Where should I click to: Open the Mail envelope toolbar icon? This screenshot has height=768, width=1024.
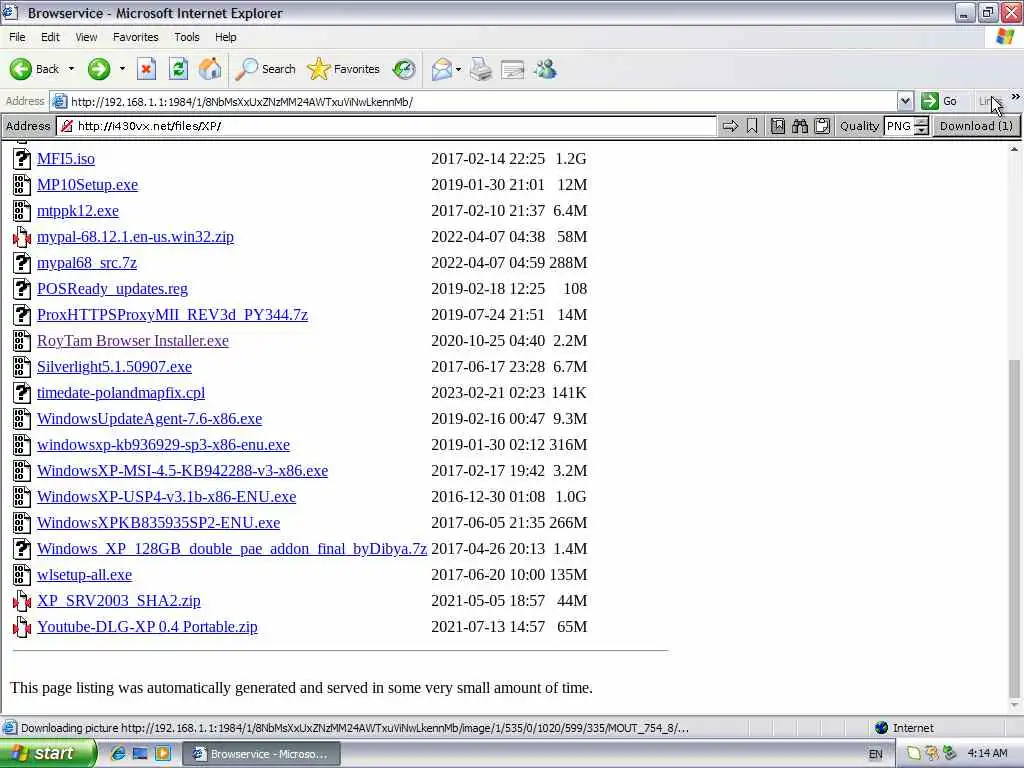pos(442,69)
